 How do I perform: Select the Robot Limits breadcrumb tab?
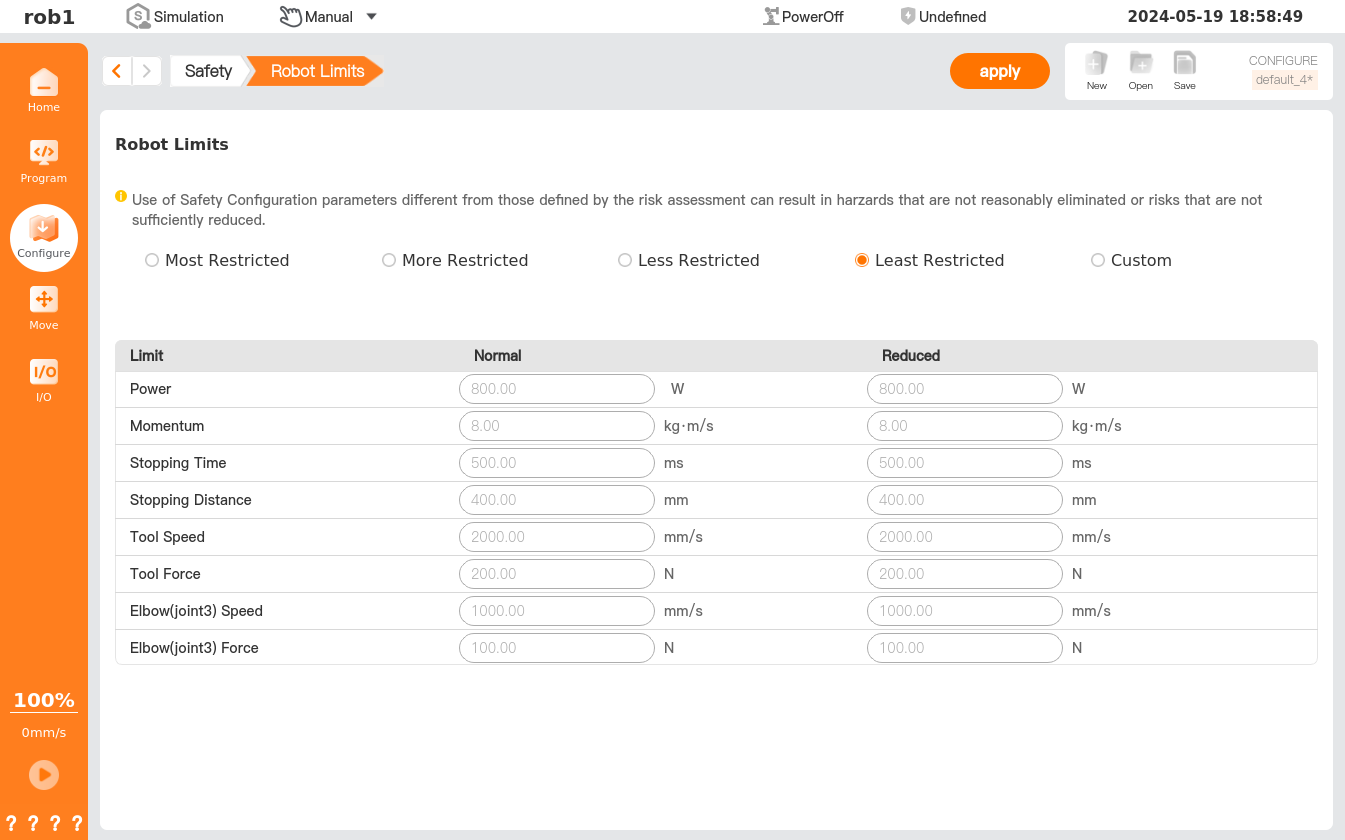coord(317,71)
